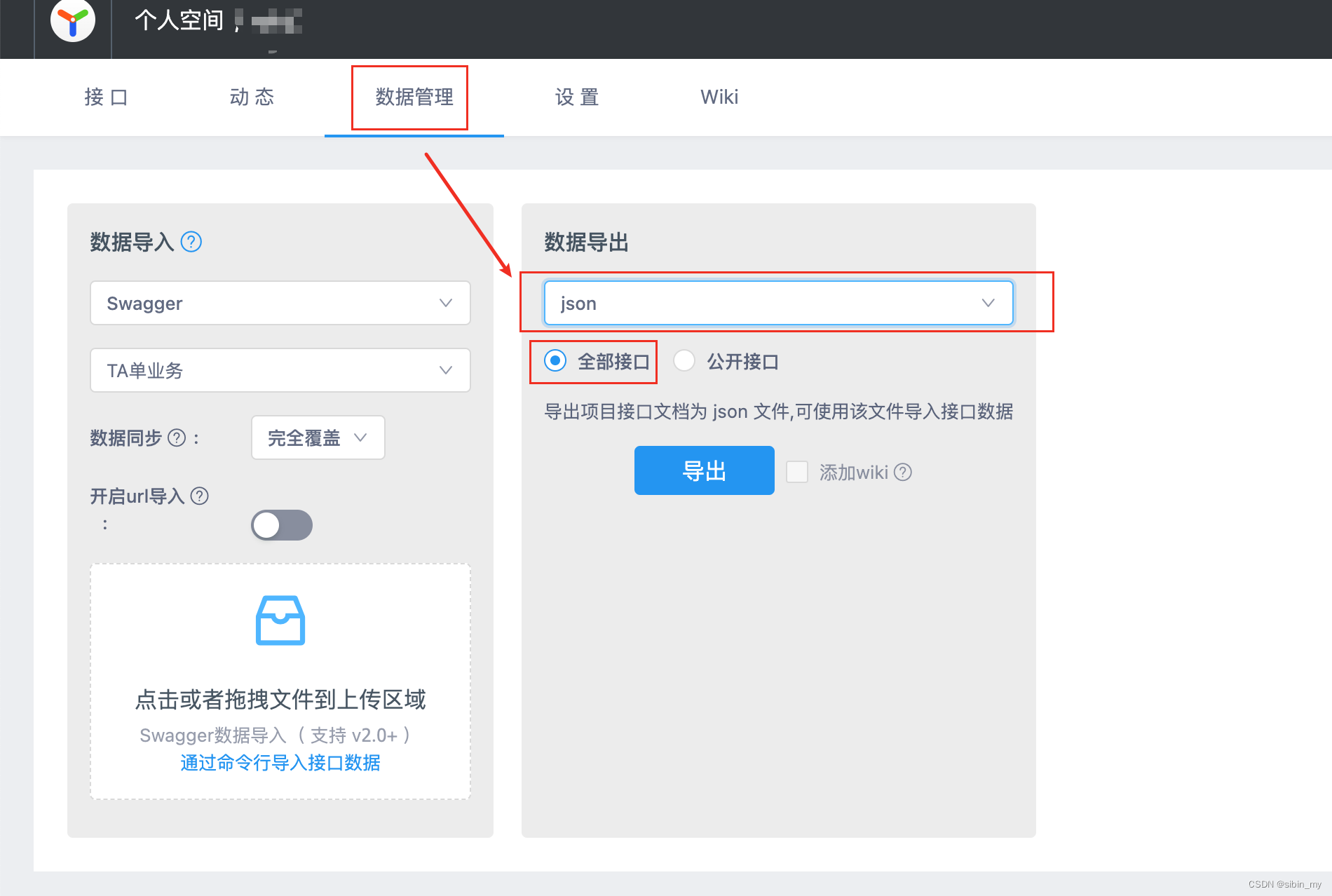Open 通过命令行导入接口数据 link
This screenshot has width=1332, height=896.
coord(280,763)
